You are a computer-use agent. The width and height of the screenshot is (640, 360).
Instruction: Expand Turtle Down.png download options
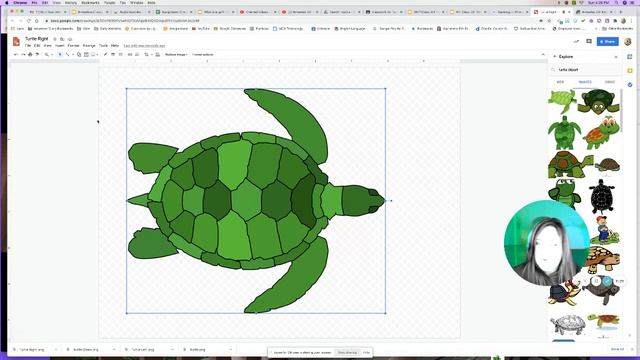(x=114, y=349)
